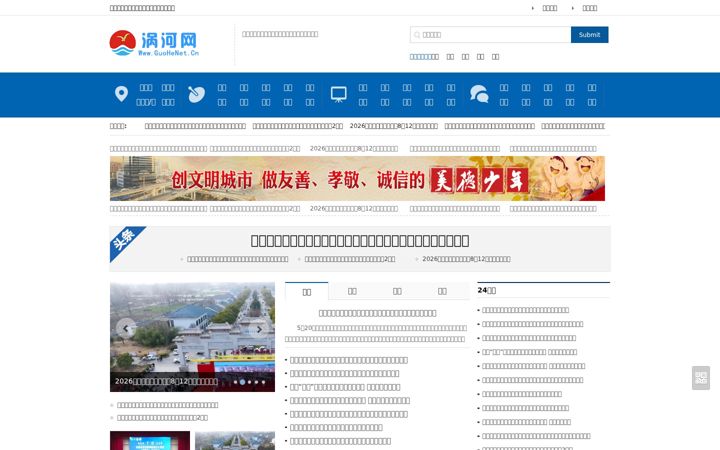Show the previous slide with the carousel left arrow
The height and width of the screenshot is (450, 720).
click(126, 329)
